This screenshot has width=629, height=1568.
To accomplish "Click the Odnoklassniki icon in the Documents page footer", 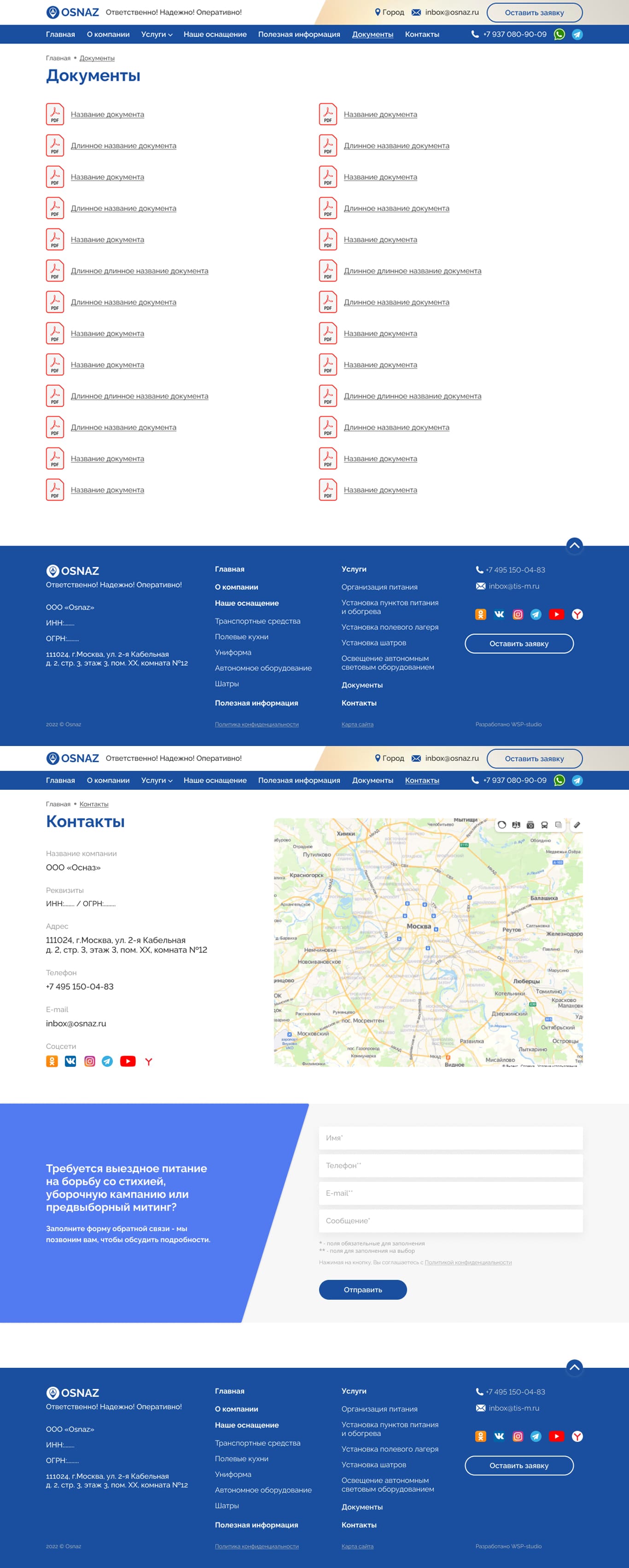I will [480, 614].
